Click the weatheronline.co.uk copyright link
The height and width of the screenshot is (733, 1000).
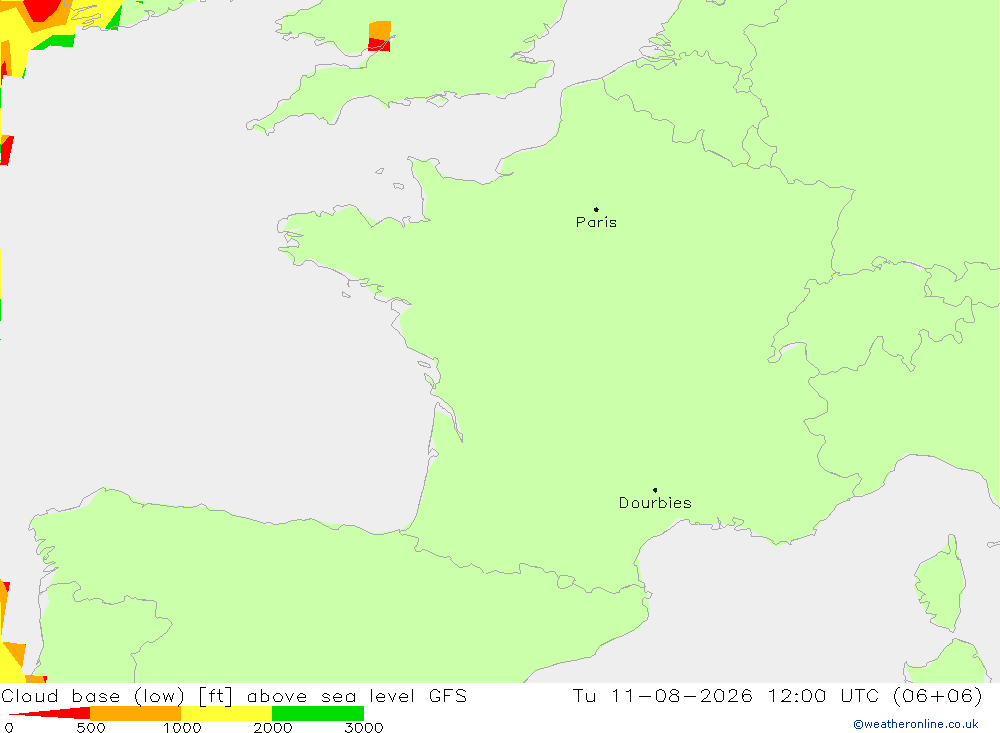click(916, 724)
